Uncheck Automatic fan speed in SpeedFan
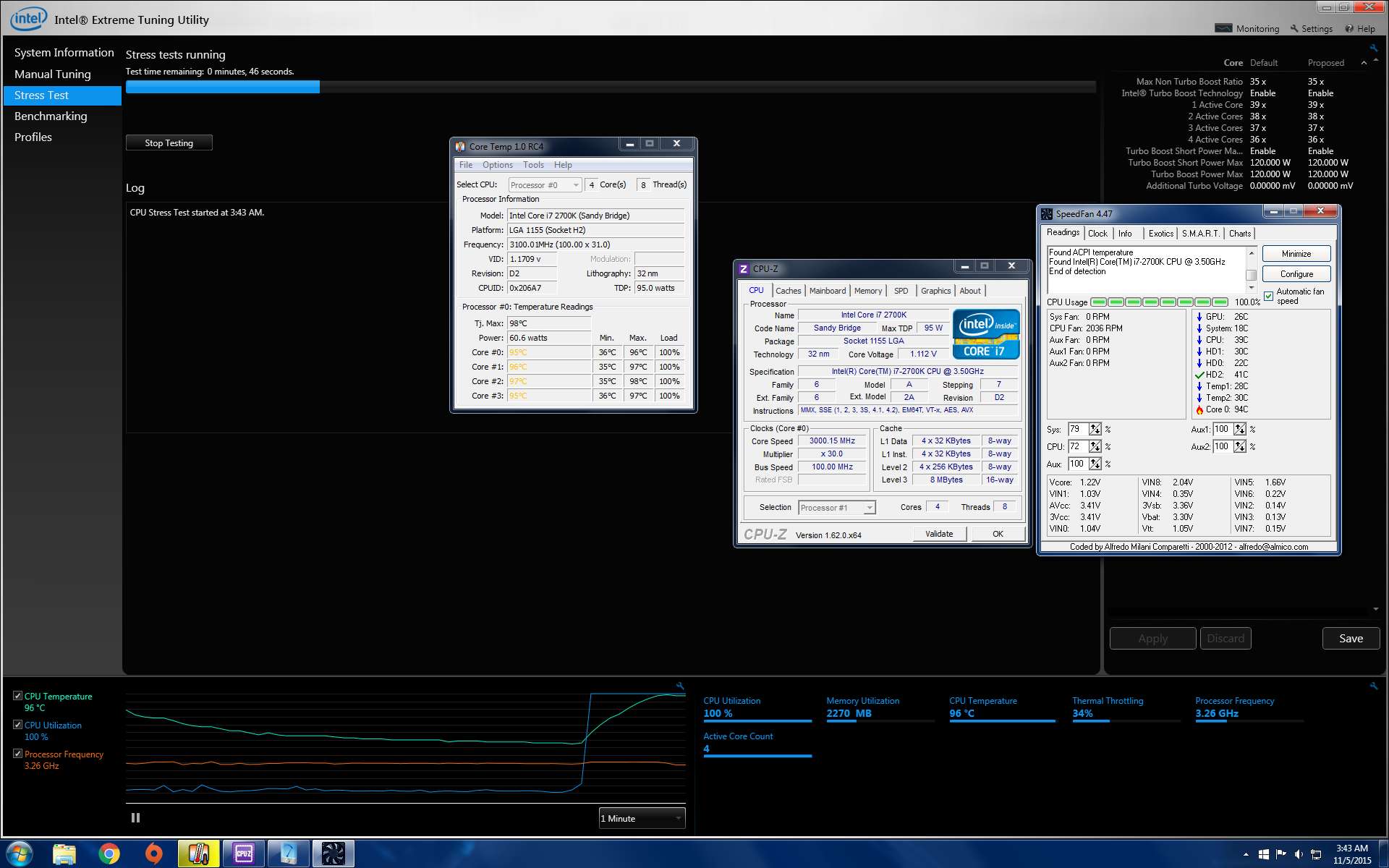Screen dimensions: 1389x868 click(1268, 296)
